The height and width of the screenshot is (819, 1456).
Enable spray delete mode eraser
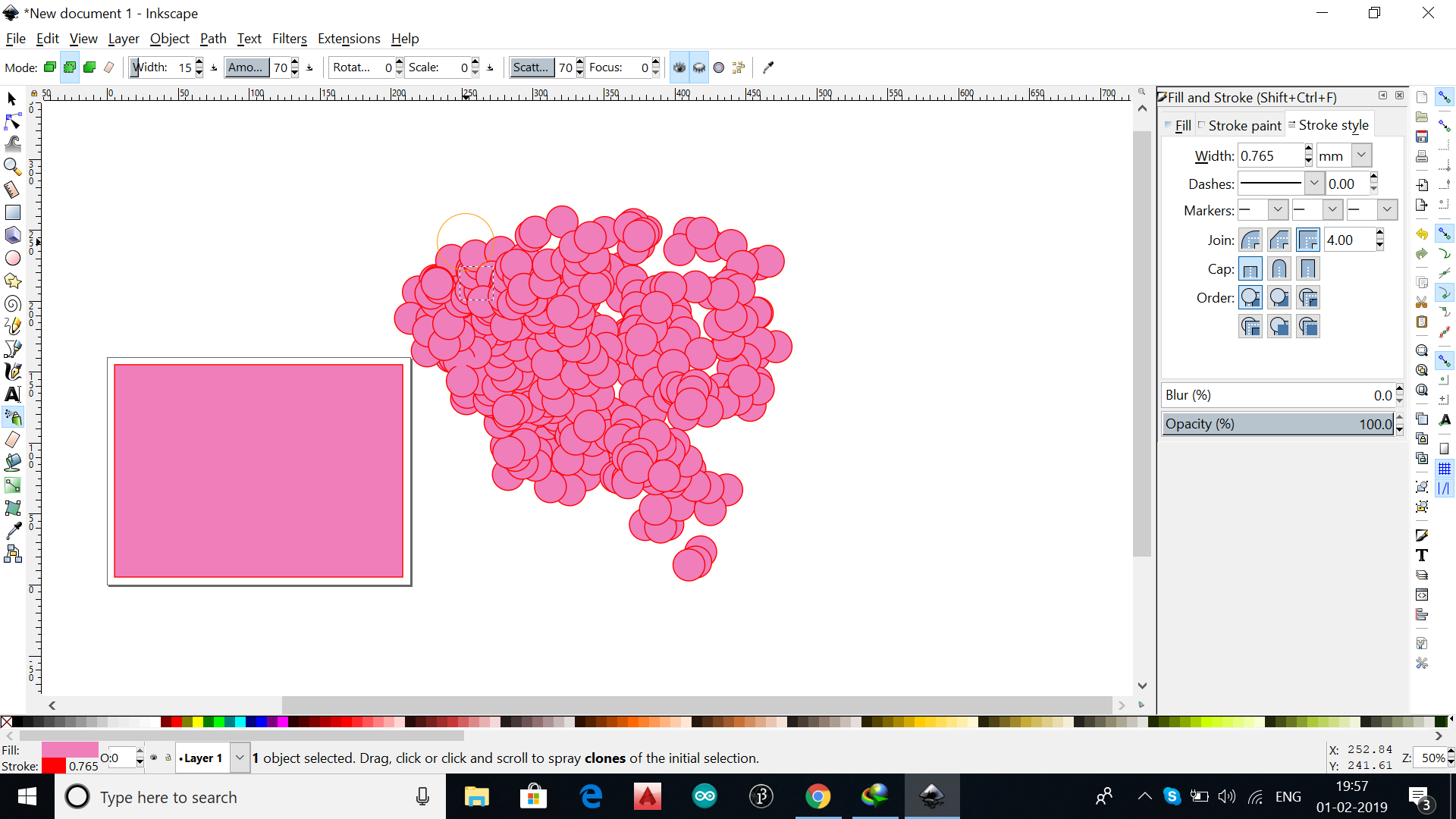click(109, 67)
